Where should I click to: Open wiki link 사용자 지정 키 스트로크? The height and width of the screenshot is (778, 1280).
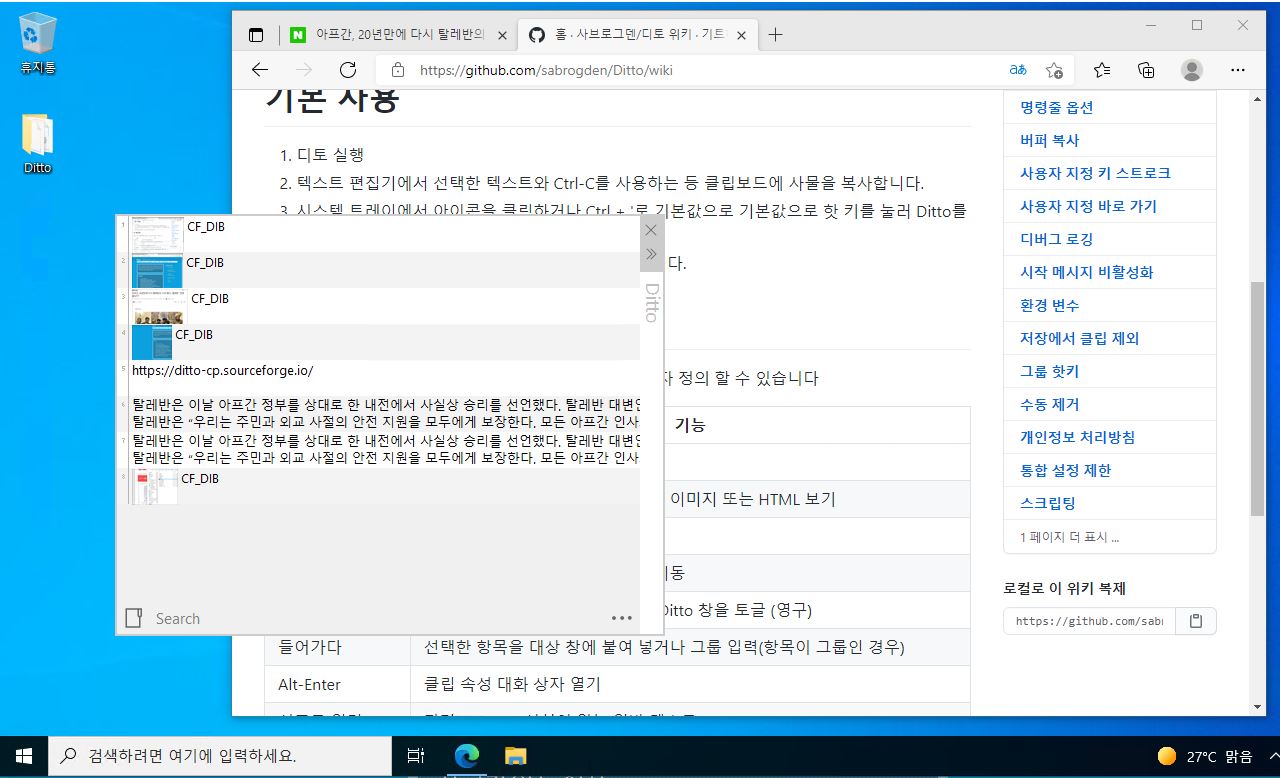click(1095, 173)
